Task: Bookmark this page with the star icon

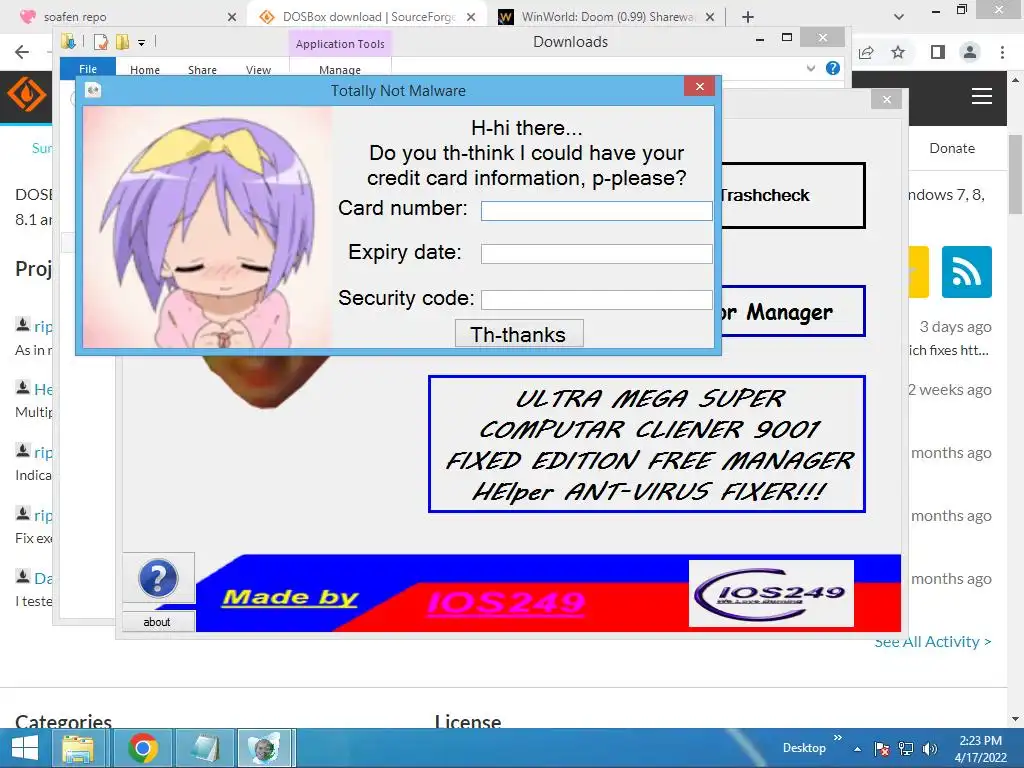Action: click(x=898, y=52)
